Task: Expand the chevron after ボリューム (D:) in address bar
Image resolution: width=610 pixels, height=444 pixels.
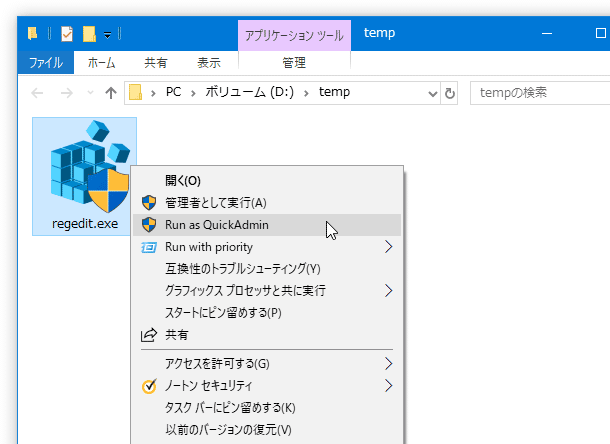Action: tap(306, 93)
